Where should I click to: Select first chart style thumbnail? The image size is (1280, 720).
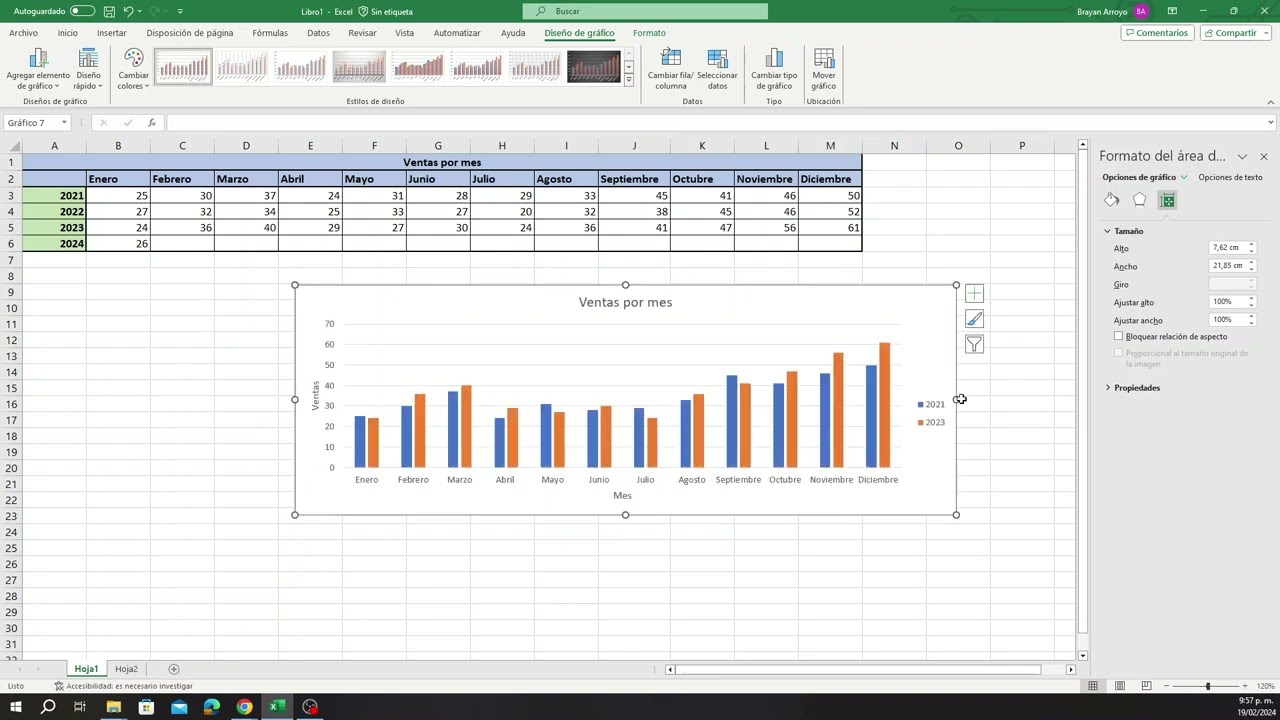[183, 67]
